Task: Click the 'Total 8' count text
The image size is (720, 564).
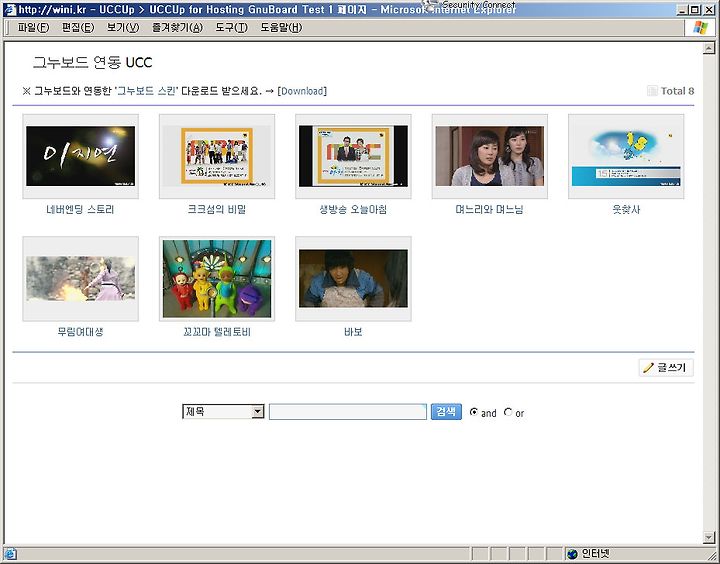Action: pos(677,91)
